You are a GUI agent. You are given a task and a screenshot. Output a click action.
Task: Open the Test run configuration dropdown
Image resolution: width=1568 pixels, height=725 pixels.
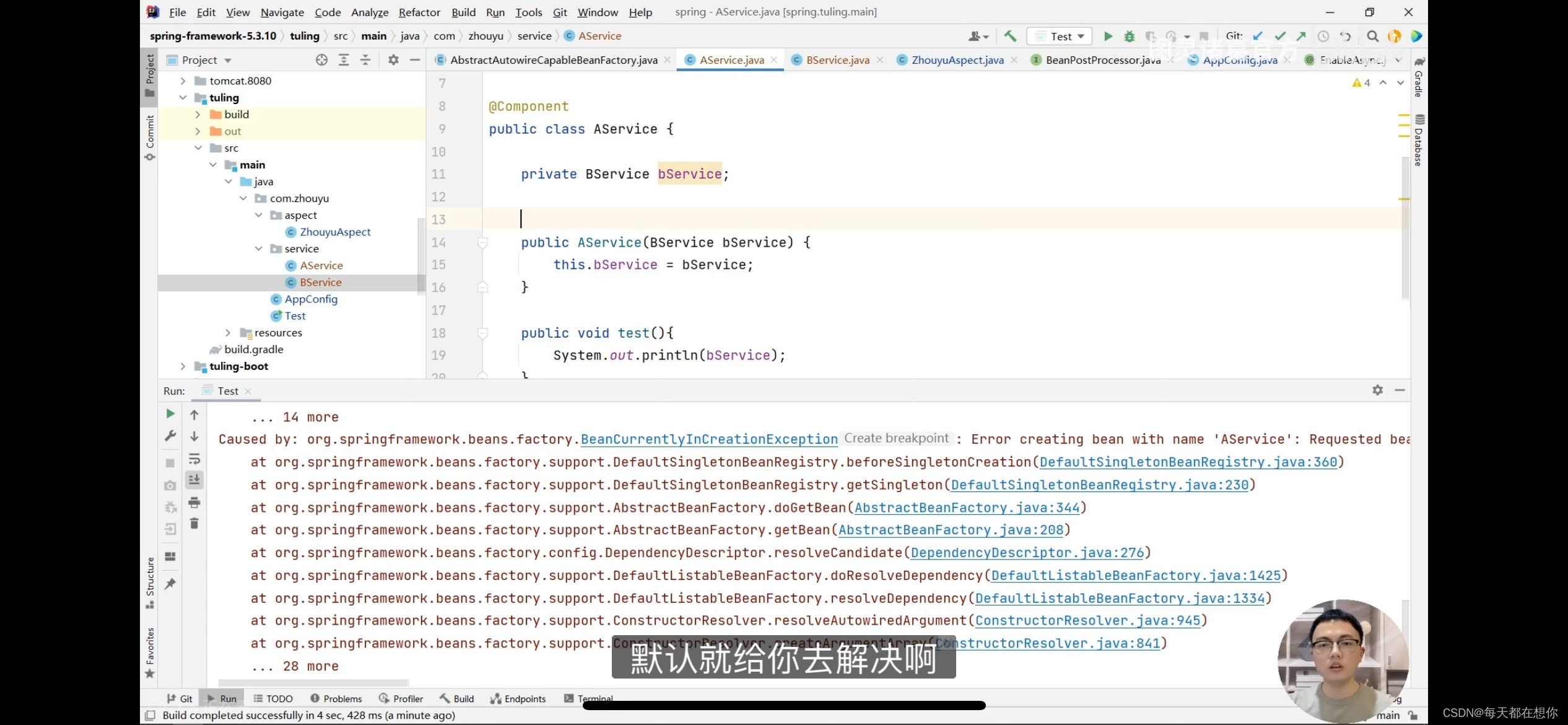tap(1060, 36)
